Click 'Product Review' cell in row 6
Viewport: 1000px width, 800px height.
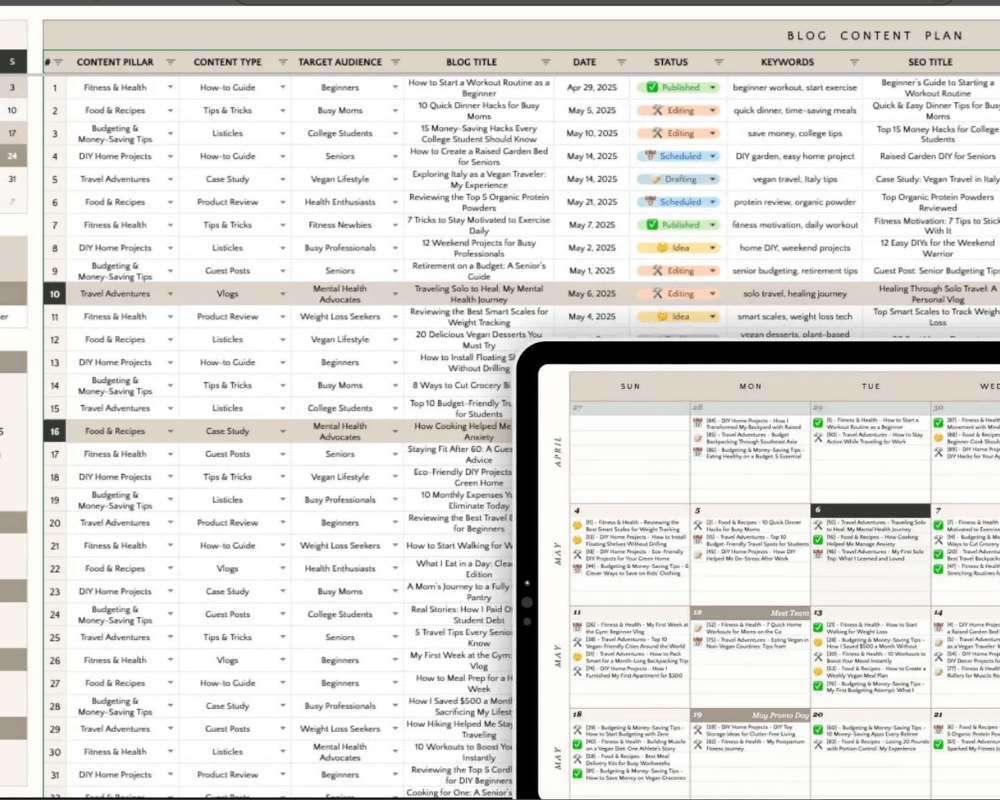pos(227,202)
